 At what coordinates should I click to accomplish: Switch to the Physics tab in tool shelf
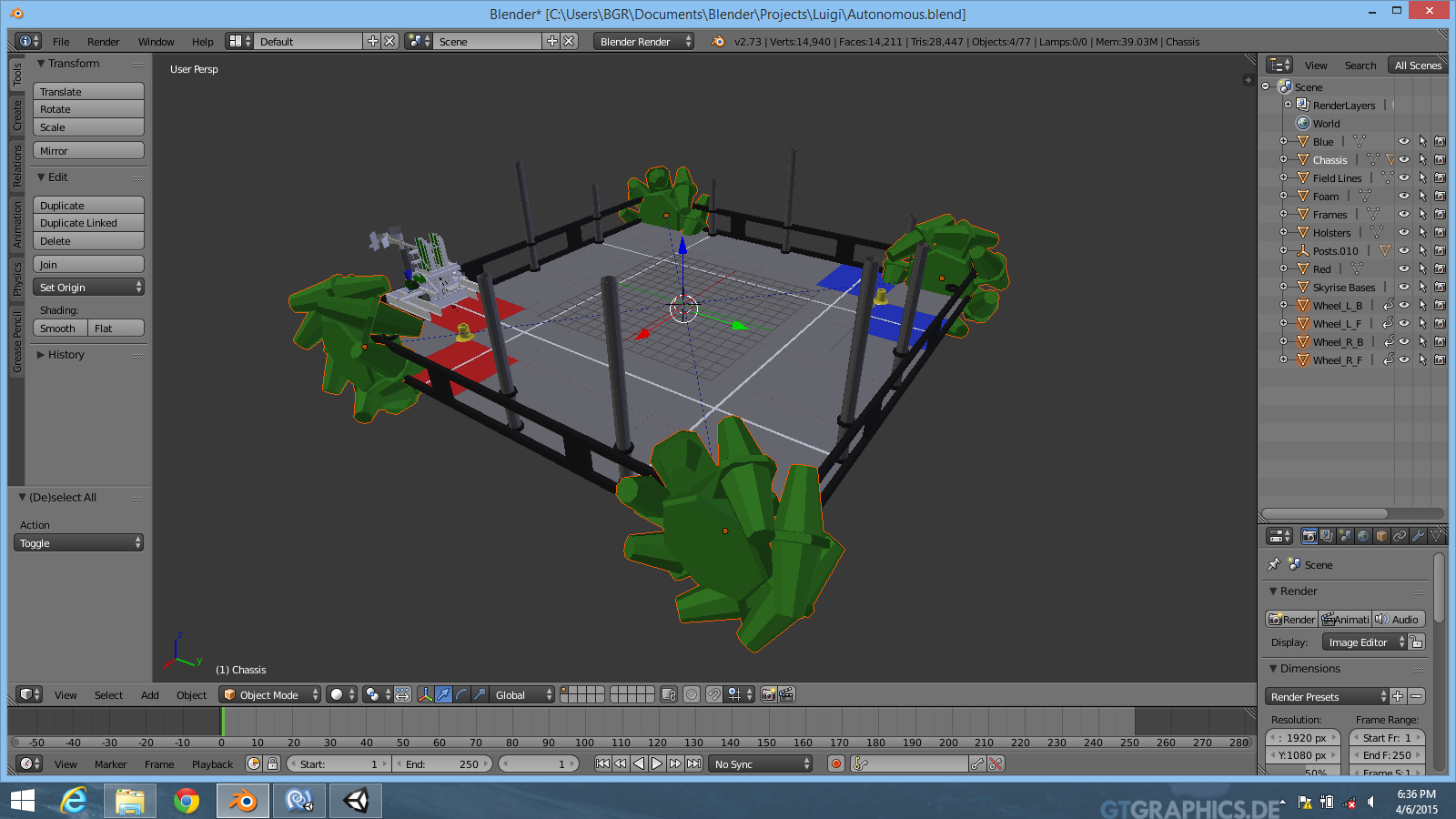[x=16, y=279]
